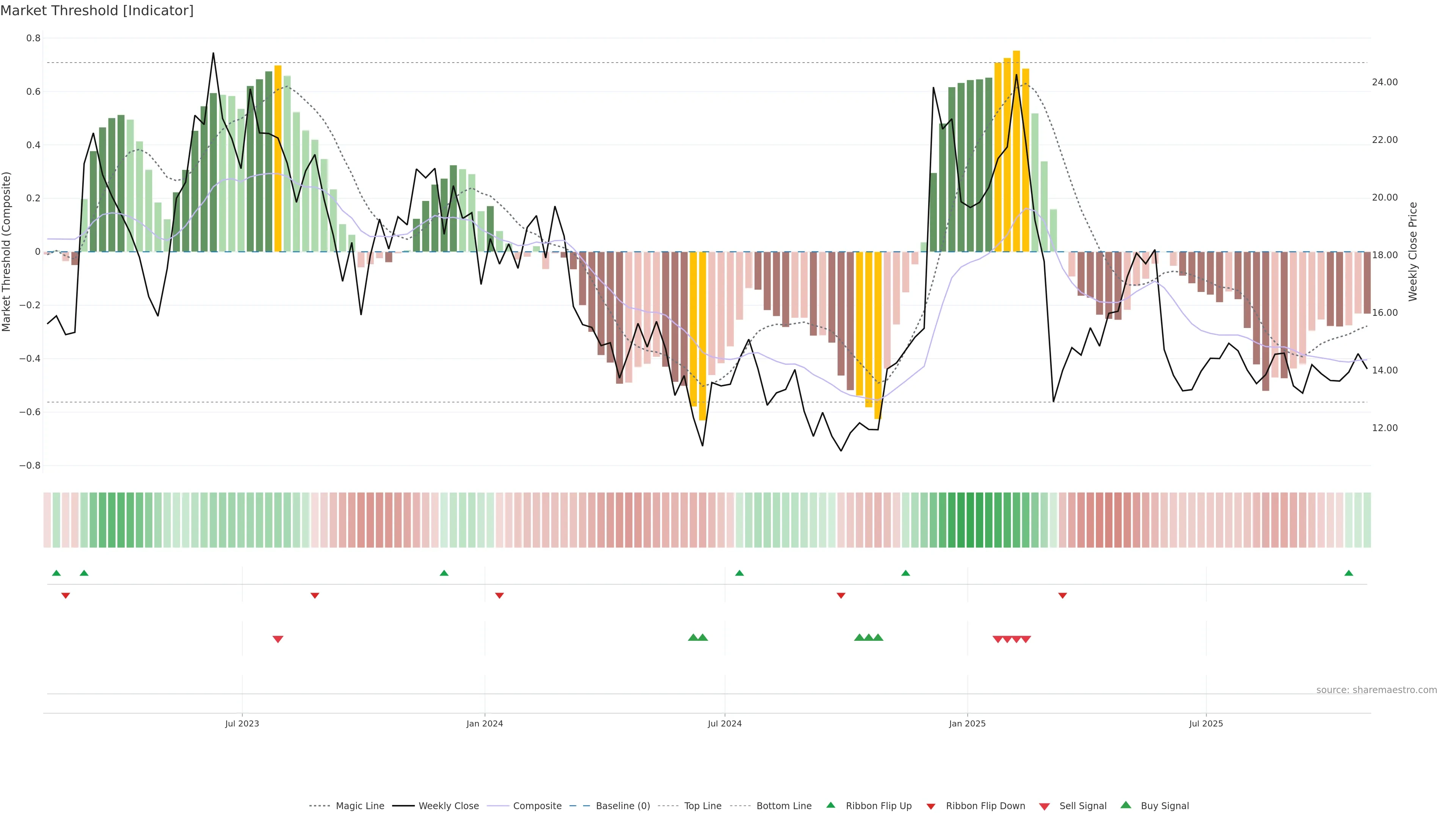Click the leftmost ribbon flip down marker
Image resolution: width=1456 pixels, height=819 pixels.
pos(66,596)
